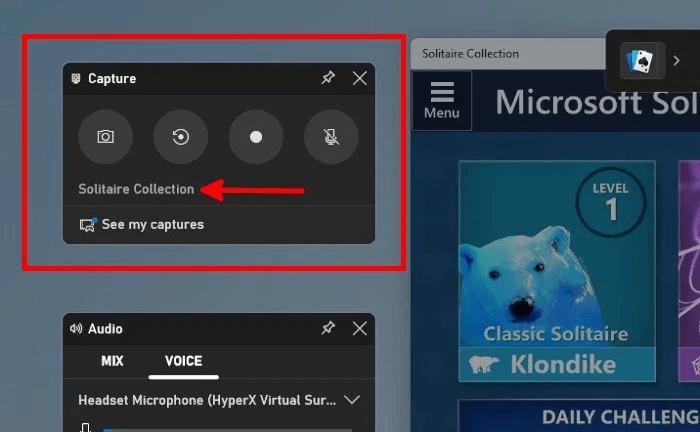This screenshot has height=432, width=700.
Task: Click the Solitaire Collection window title
Action: coord(471,54)
